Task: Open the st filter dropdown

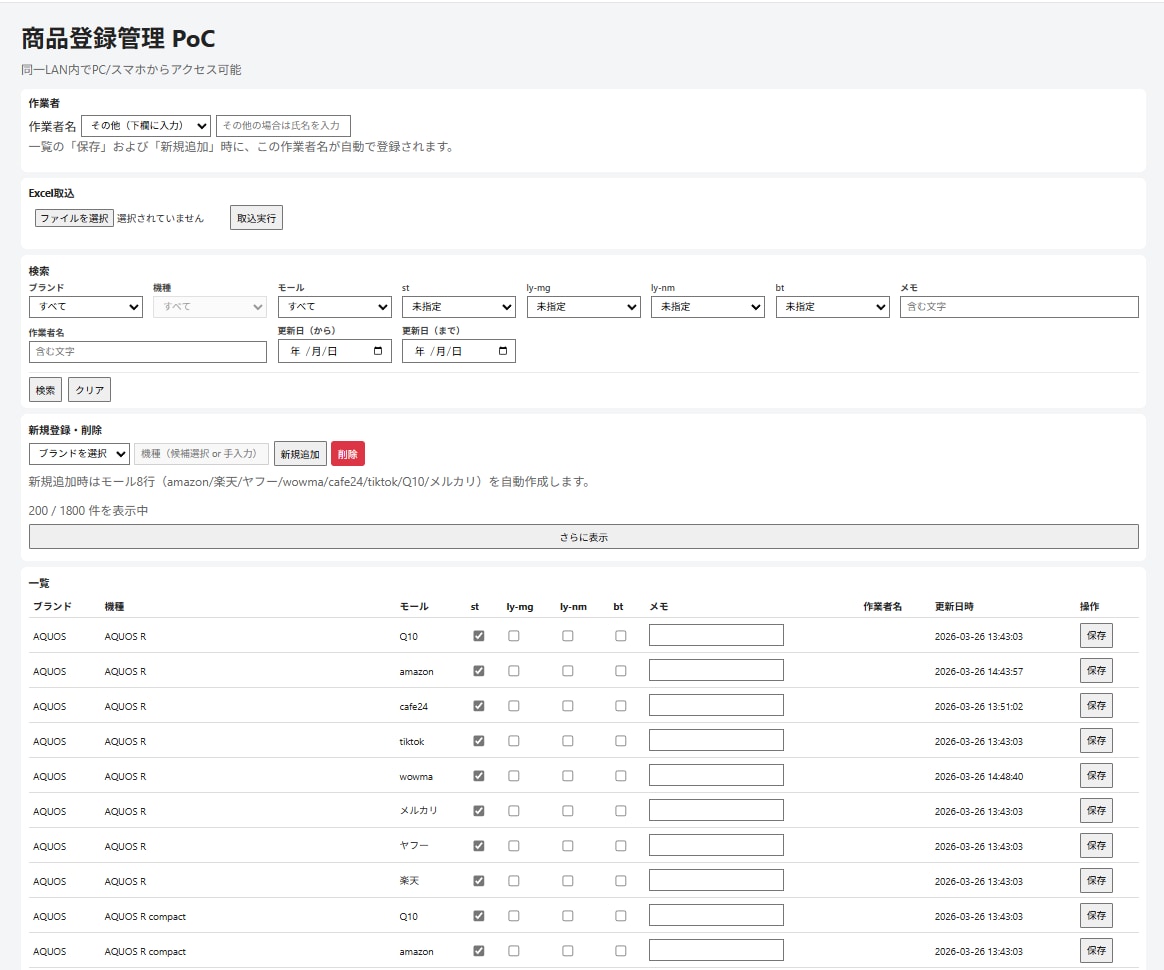Action: pos(459,307)
